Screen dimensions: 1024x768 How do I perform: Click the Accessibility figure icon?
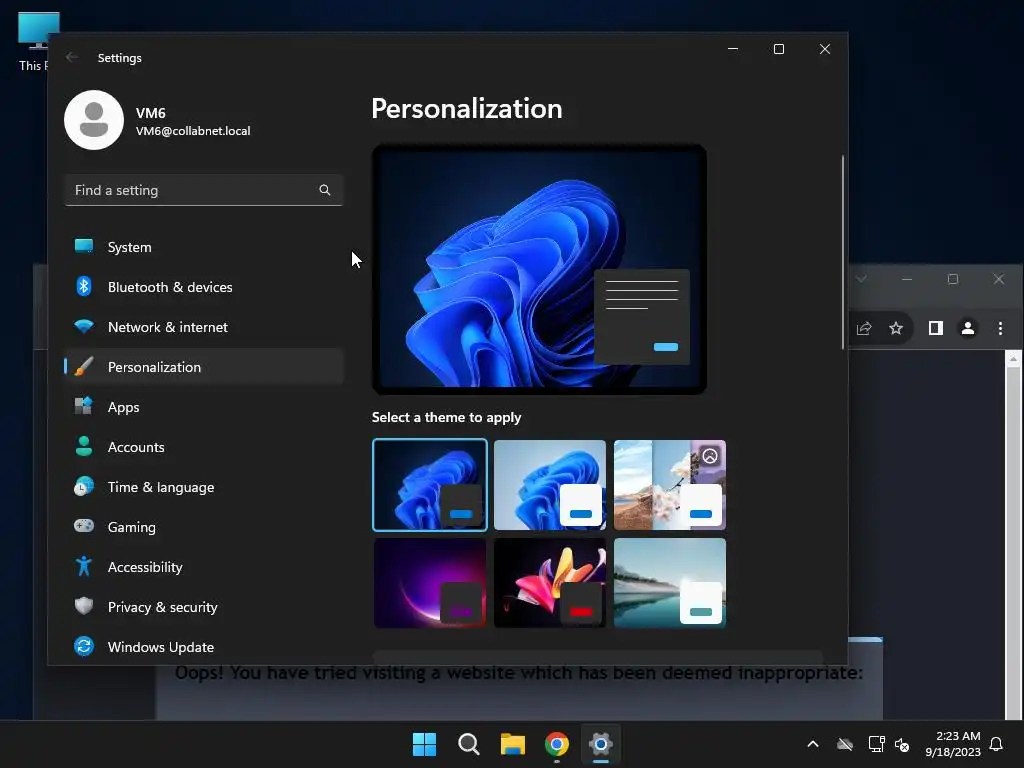[x=84, y=566]
